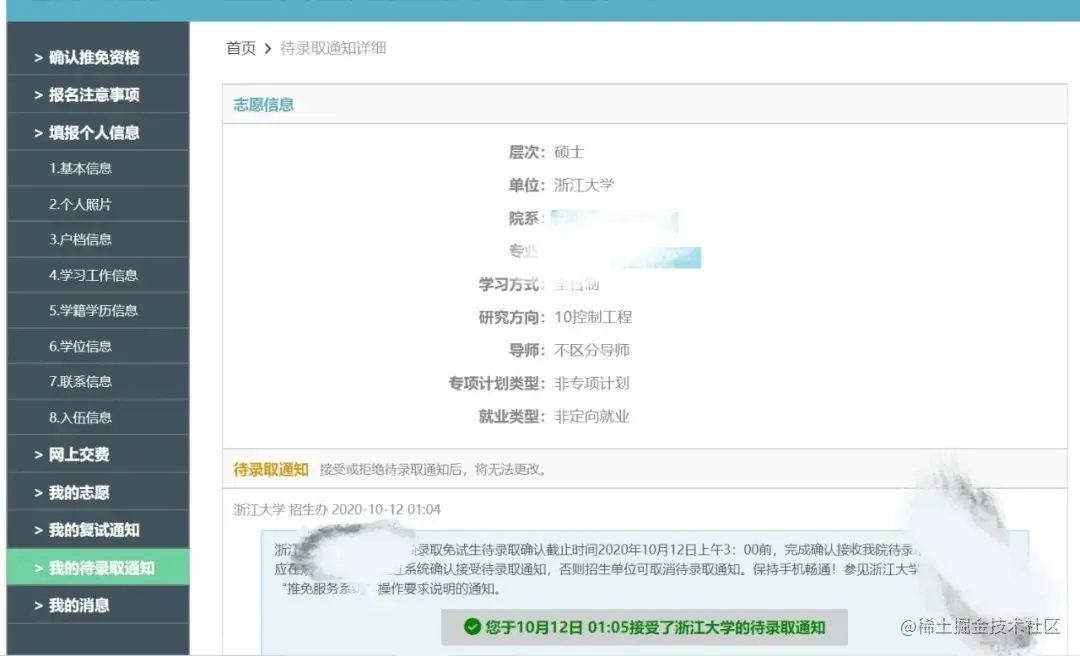
Task: Click the 浙江大学 acceptance confirmation bar
Action: tap(645, 627)
